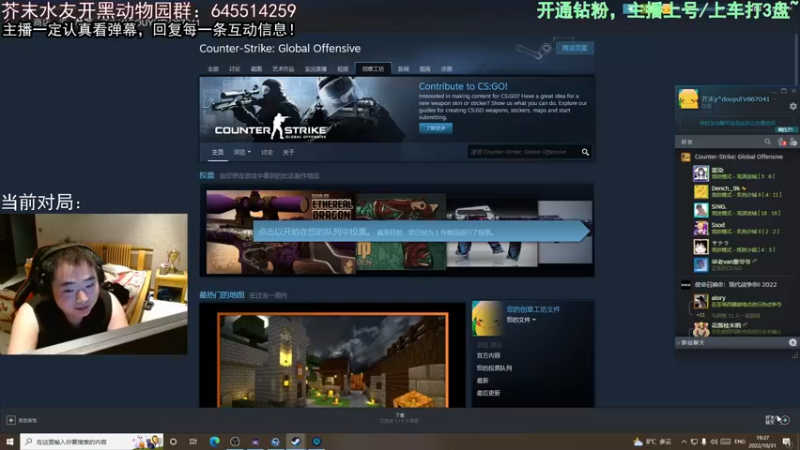
Task: Open 关于 workshop sub-tab
Action: 289,152
